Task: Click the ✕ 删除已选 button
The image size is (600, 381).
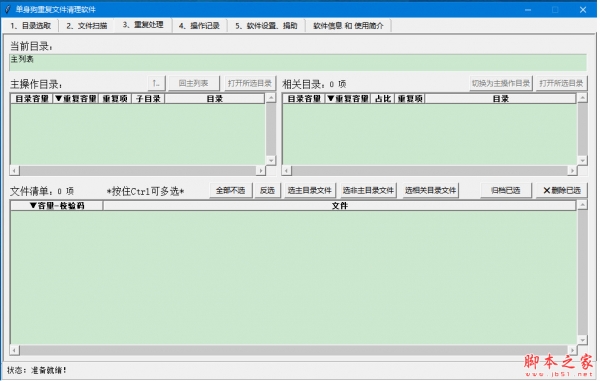Action: pos(562,190)
